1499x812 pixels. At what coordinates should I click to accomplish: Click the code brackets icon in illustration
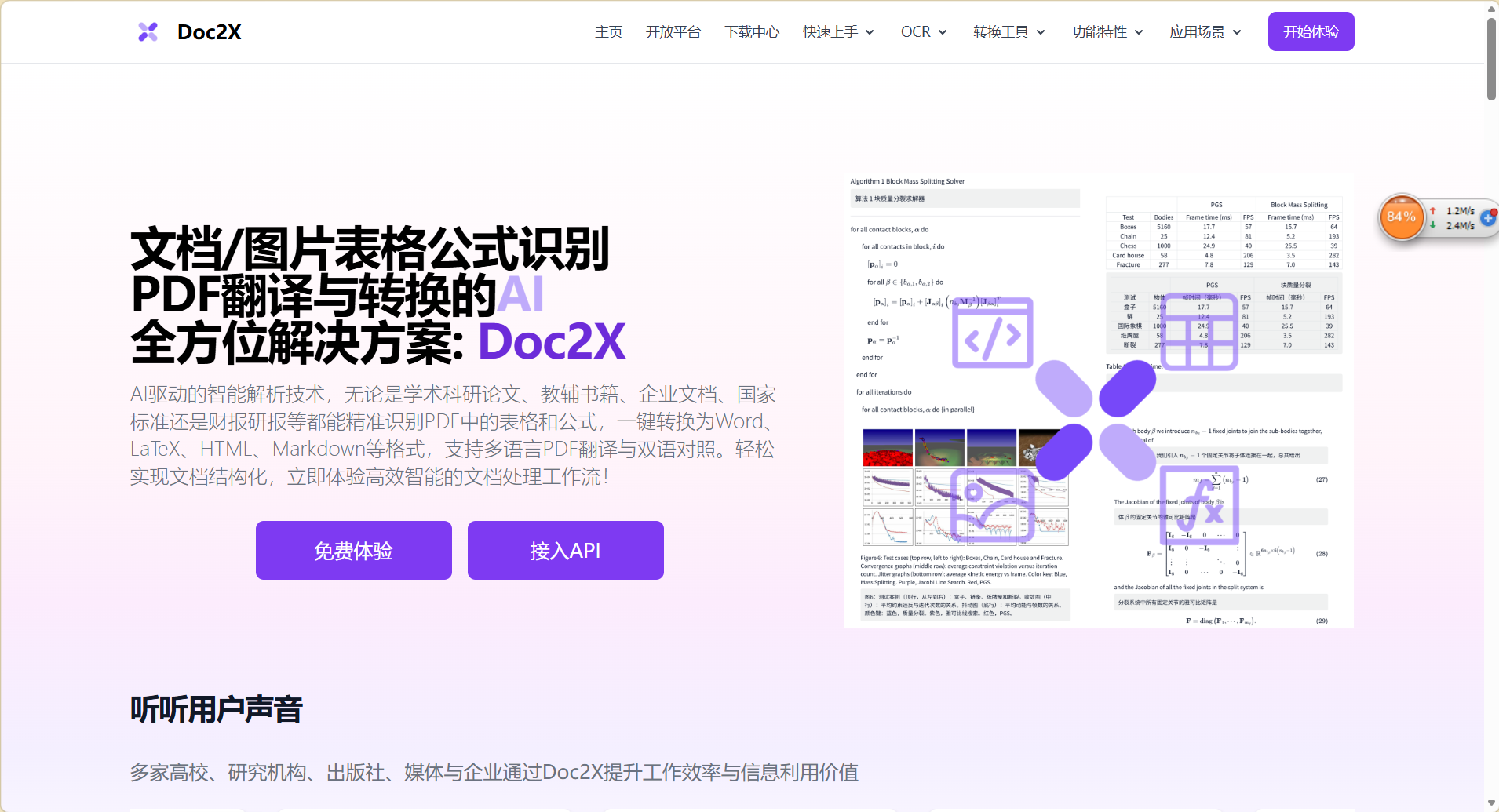pyautogui.click(x=992, y=333)
